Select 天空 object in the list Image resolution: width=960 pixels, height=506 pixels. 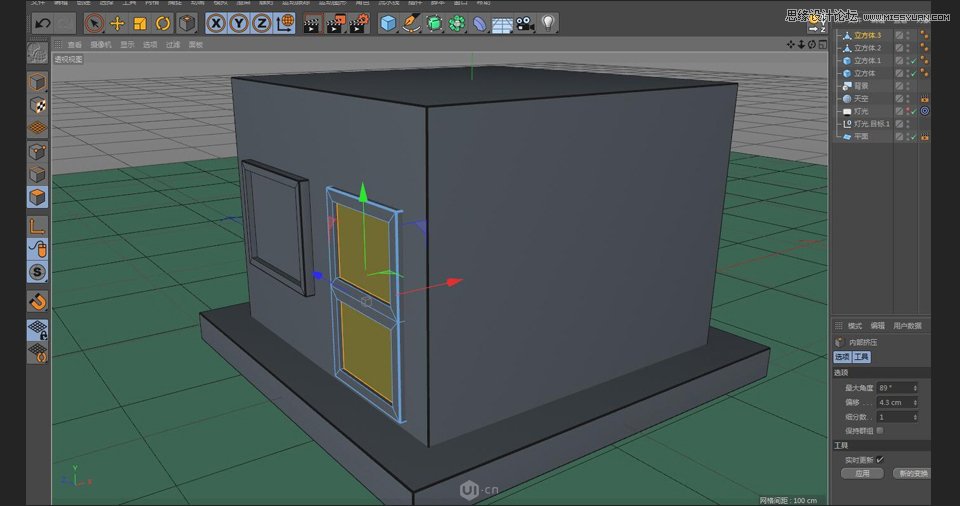(861, 99)
